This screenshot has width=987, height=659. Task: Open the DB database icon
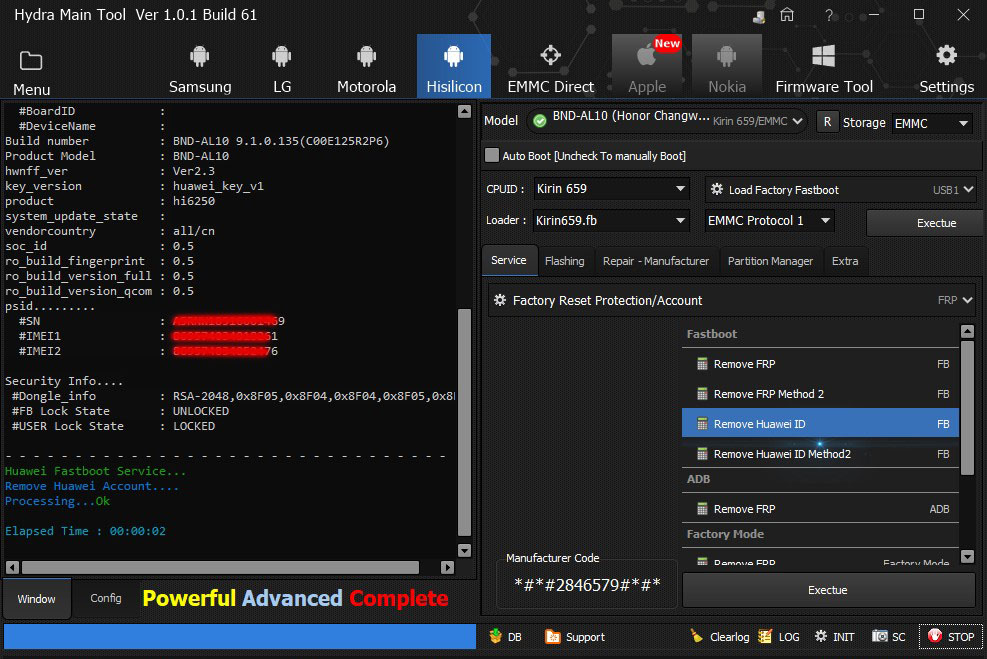[506, 637]
